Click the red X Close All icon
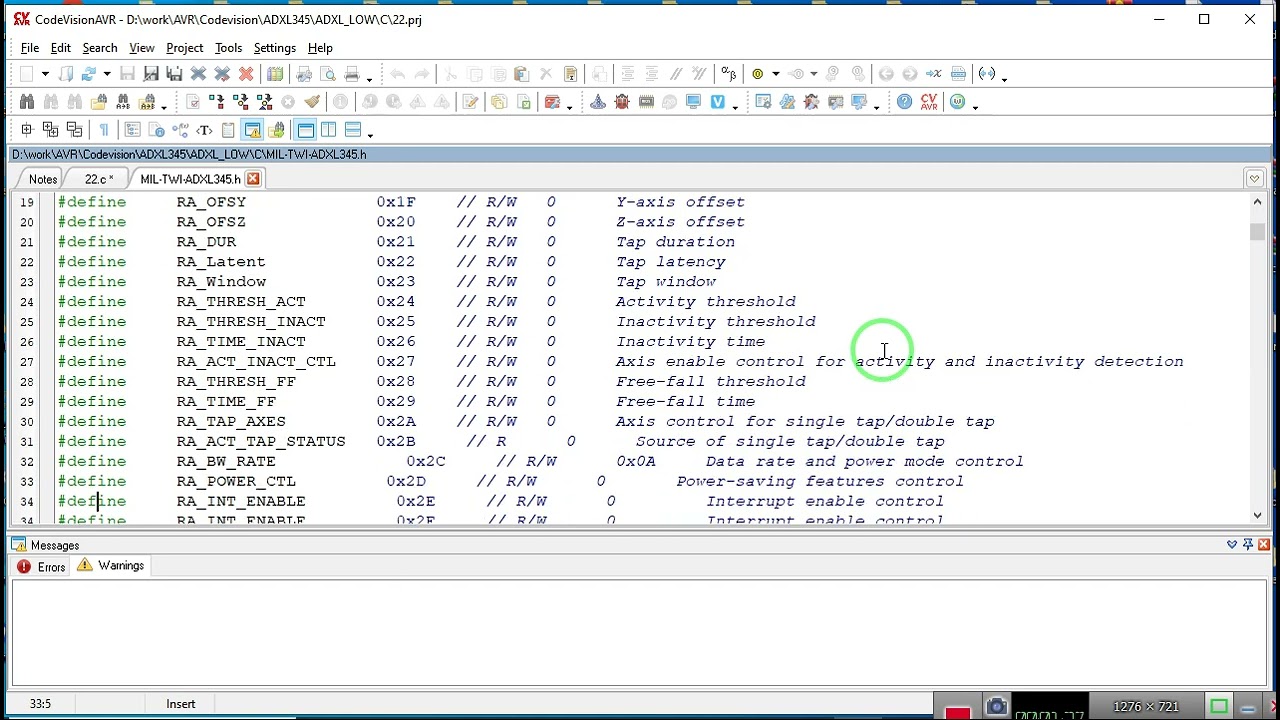The width and height of the screenshot is (1280, 720). point(246,74)
